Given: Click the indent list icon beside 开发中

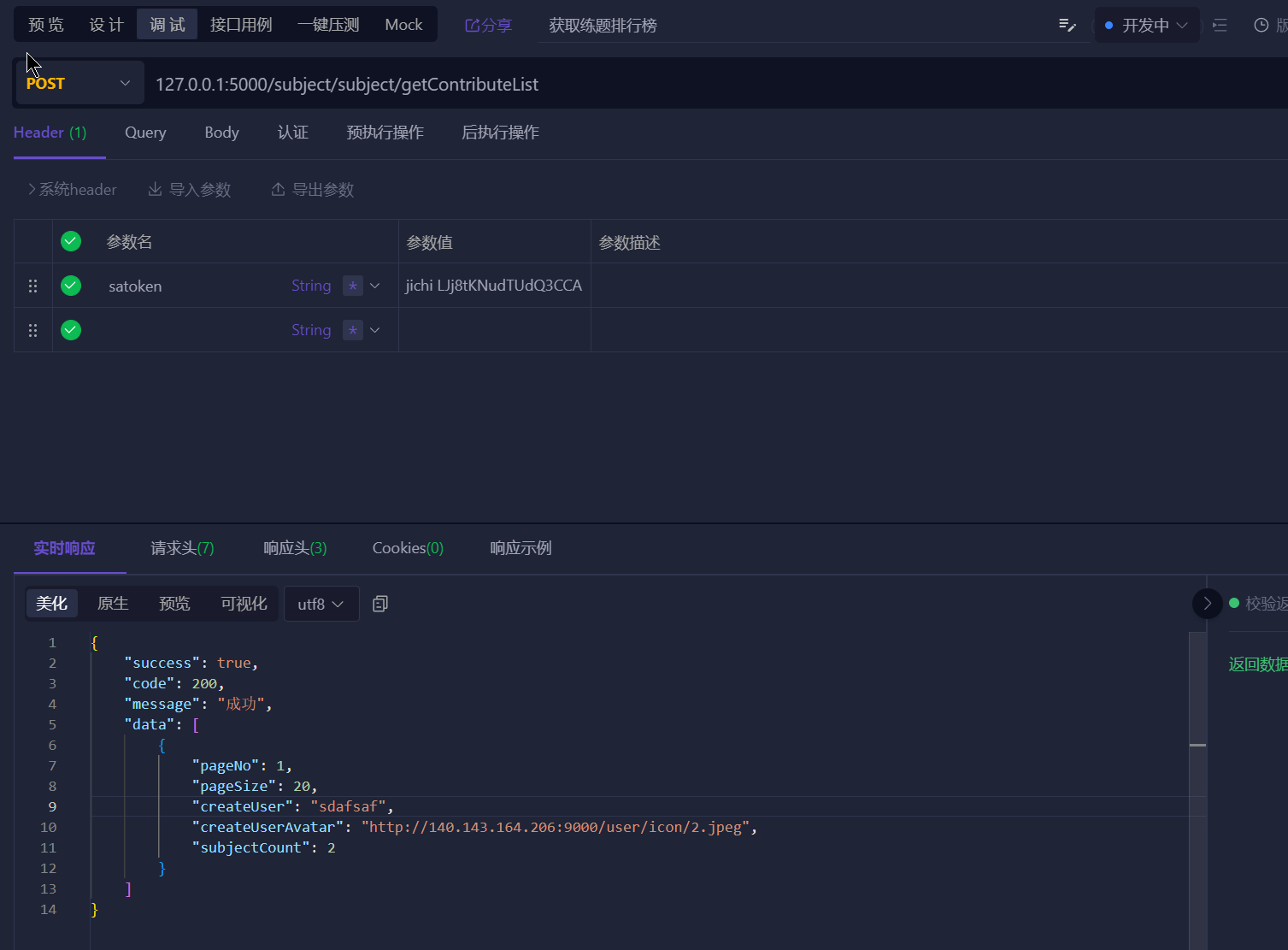Looking at the screenshot, I should 1220,26.
